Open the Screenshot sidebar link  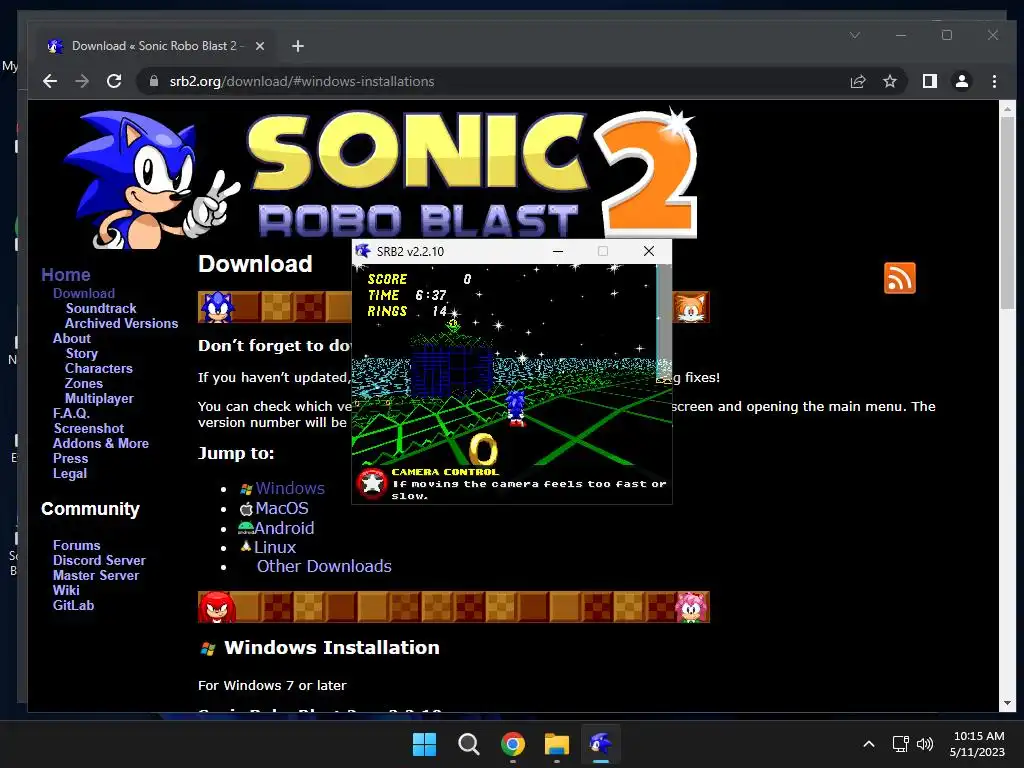pyautogui.click(x=89, y=428)
